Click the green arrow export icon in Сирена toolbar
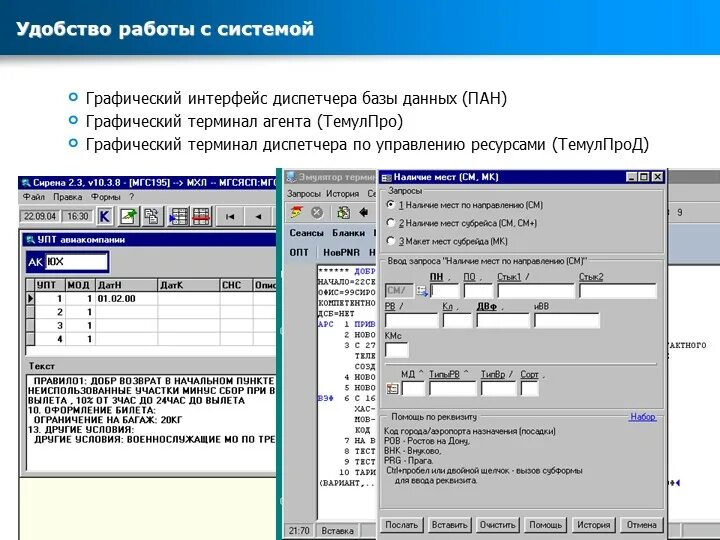Viewport: 720px width, 540px height. coord(129,216)
